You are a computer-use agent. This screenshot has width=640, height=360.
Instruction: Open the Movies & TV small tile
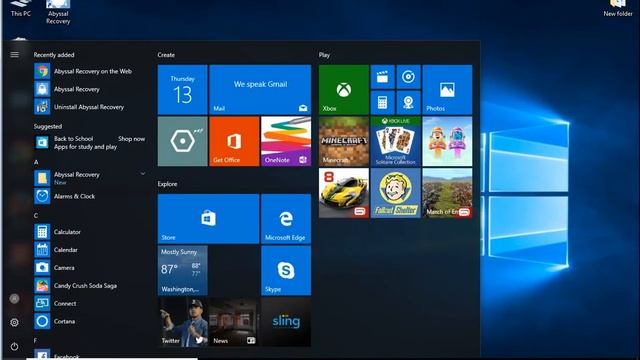[x=382, y=77]
